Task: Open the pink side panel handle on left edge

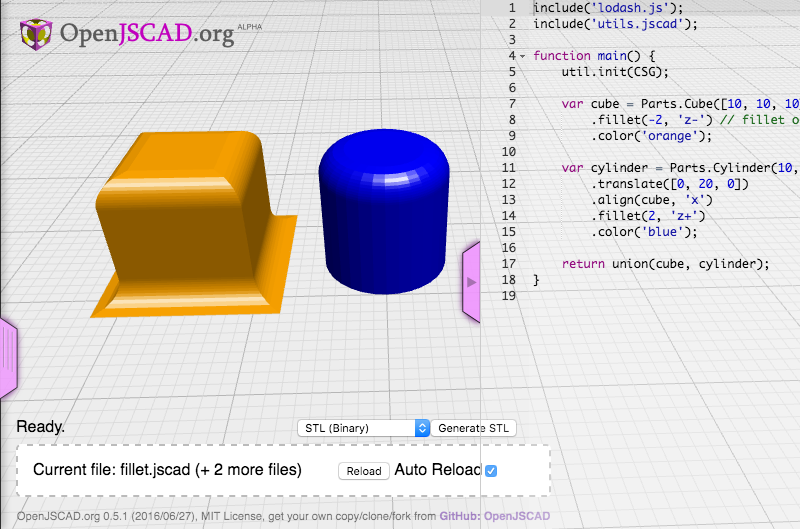Action: point(9,357)
